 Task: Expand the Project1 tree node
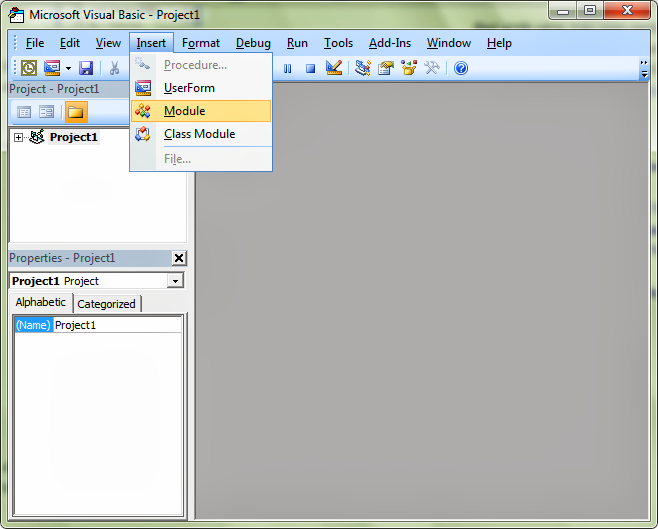point(18,137)
